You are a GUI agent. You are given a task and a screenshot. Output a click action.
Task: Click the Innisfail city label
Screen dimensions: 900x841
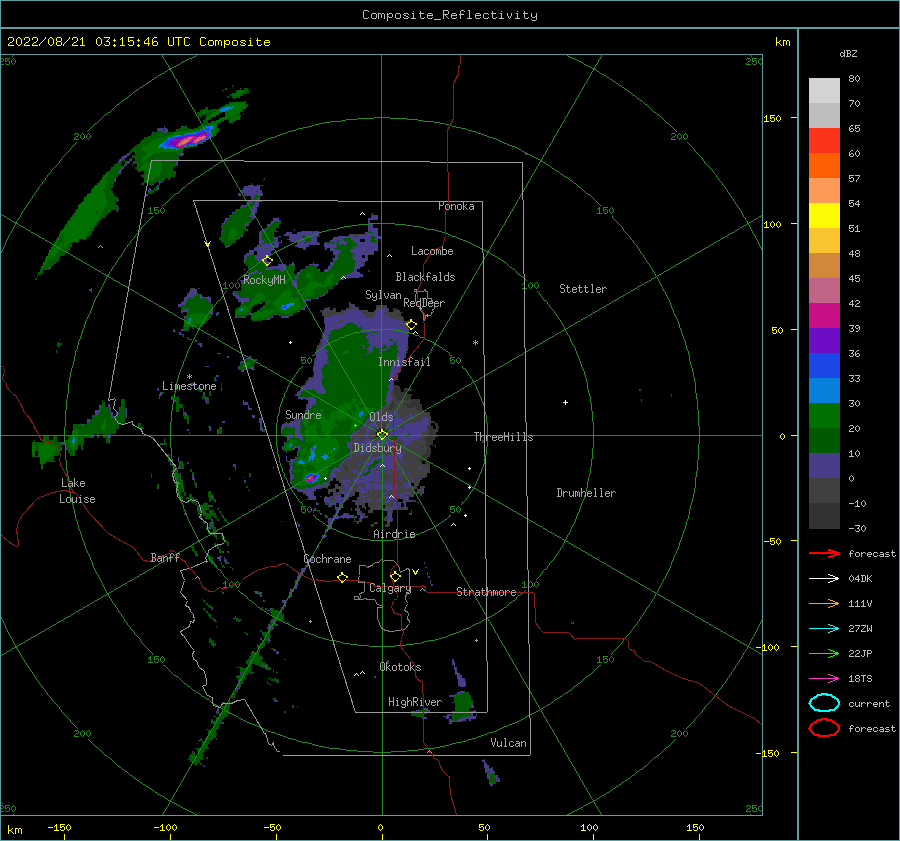coord(404,362)
